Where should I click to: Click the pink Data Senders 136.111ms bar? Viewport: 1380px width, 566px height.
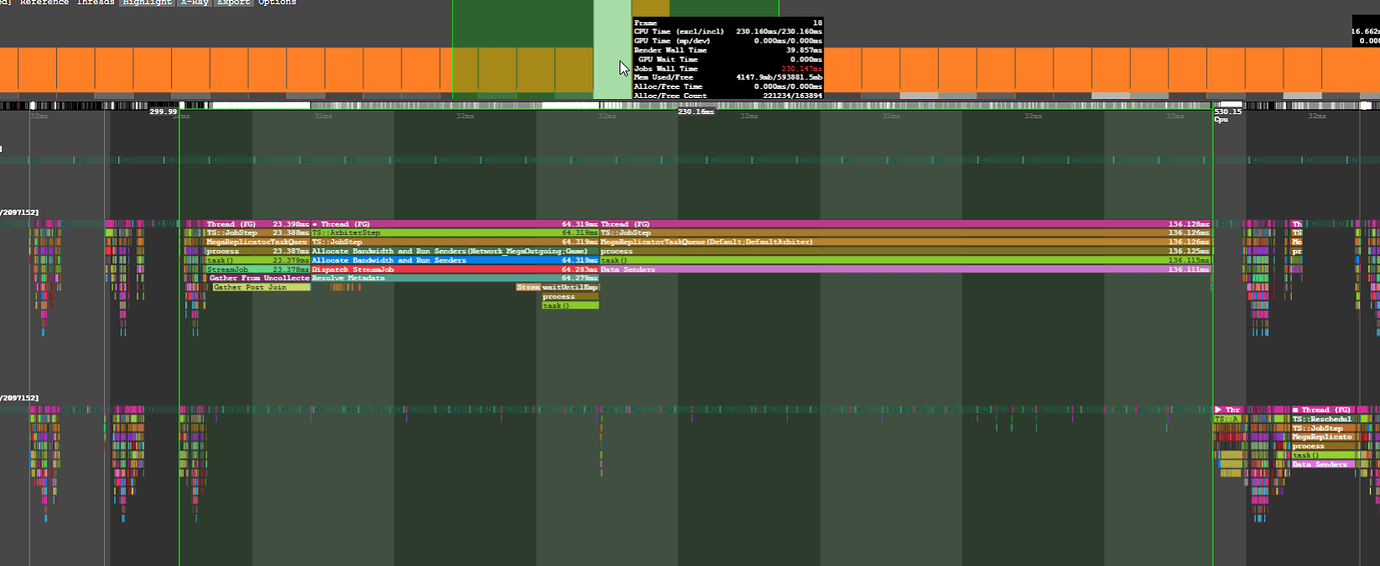coord(905,269)
